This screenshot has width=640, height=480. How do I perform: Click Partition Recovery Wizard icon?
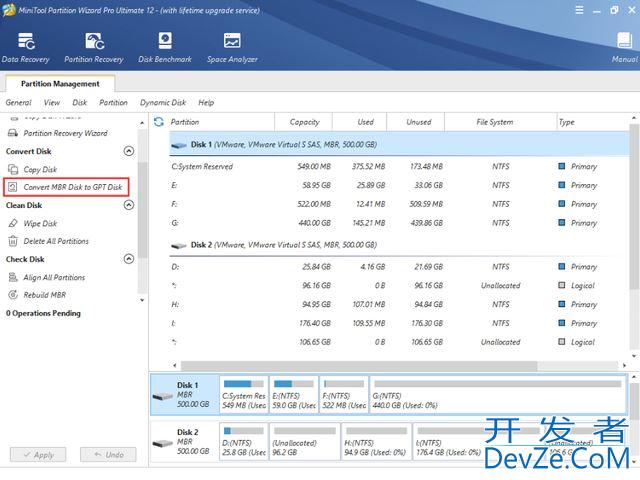click(13, 133)
